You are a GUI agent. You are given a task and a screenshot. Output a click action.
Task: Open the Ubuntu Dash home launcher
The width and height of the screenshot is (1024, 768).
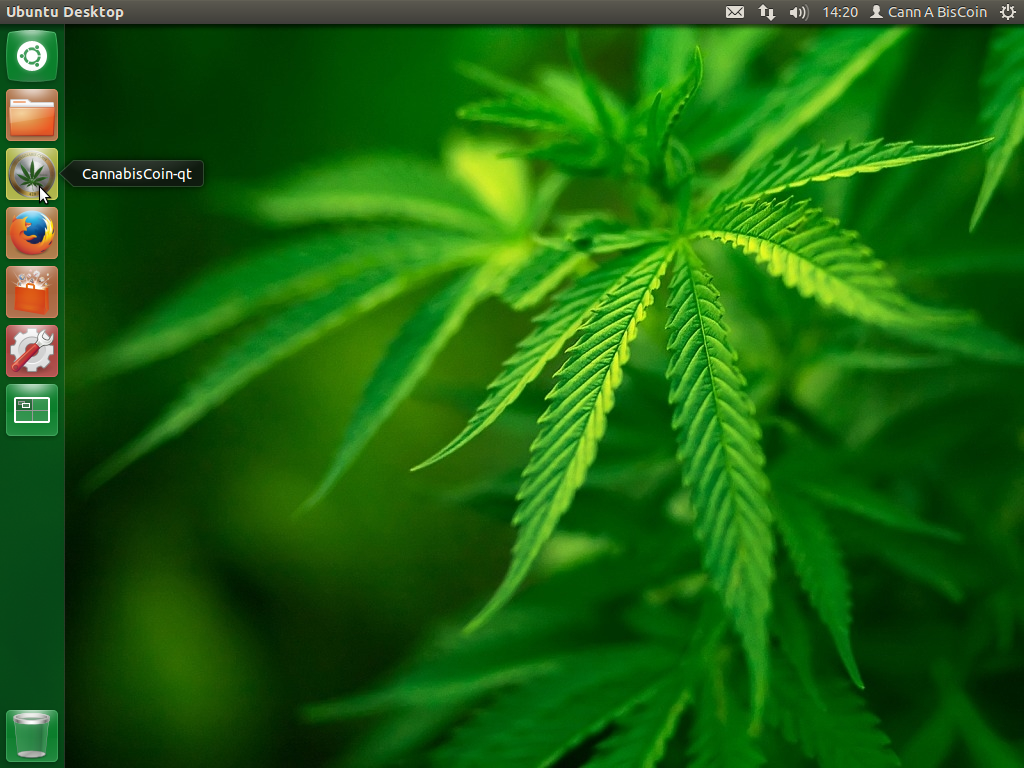pos(32,56)
